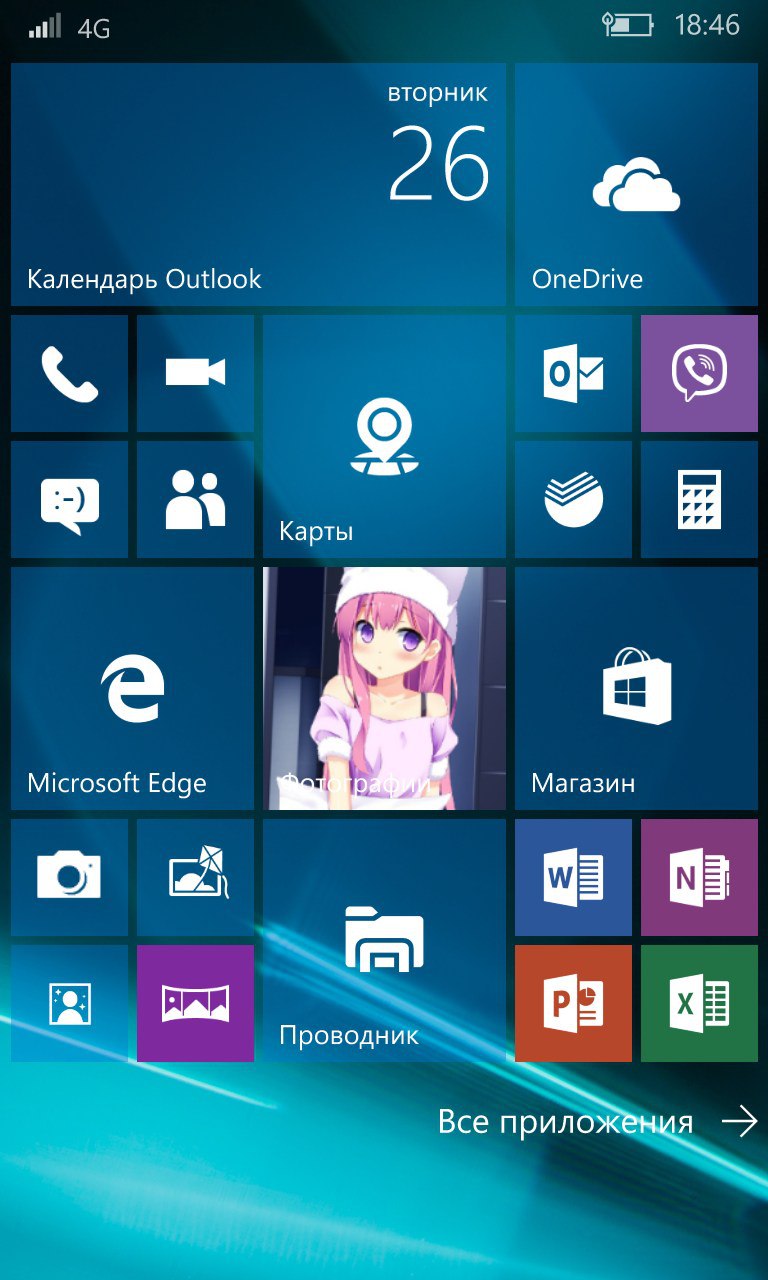This screenshot has height=1280, width=768.
Task: Launch Microsoft Edge browser tile
Action: 132,688
